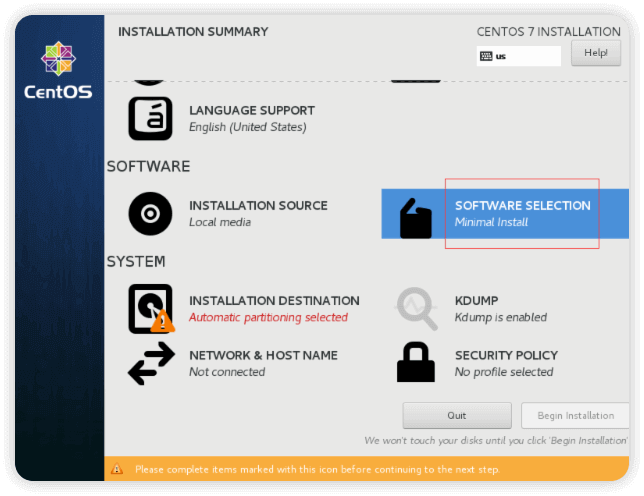Image resolution: width=644 pixels, height=496 pixels.
Task: Click Minimal Install status text
Action: pos(491,222)
